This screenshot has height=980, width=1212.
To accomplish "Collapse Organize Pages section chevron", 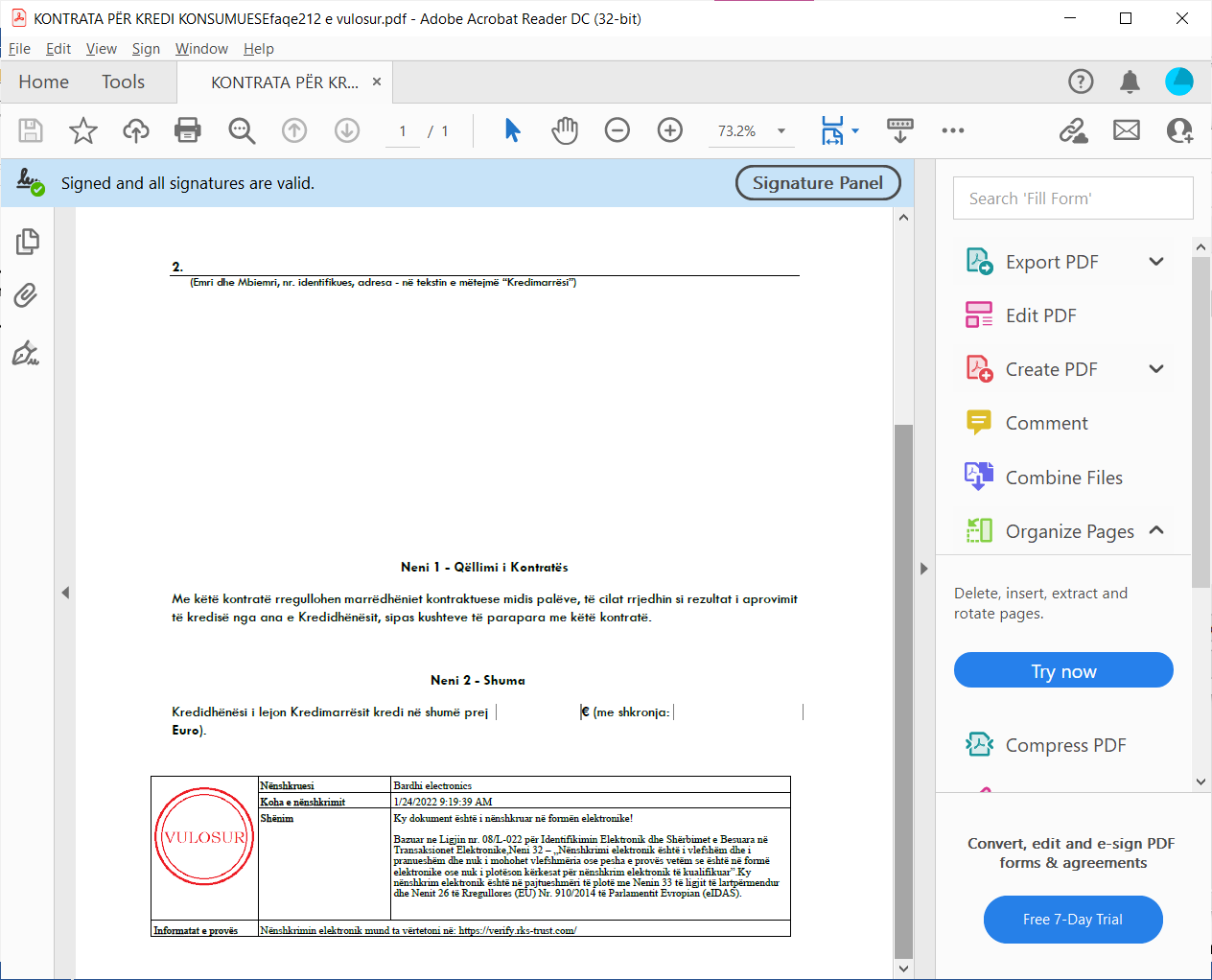I will click(1156, 530).
